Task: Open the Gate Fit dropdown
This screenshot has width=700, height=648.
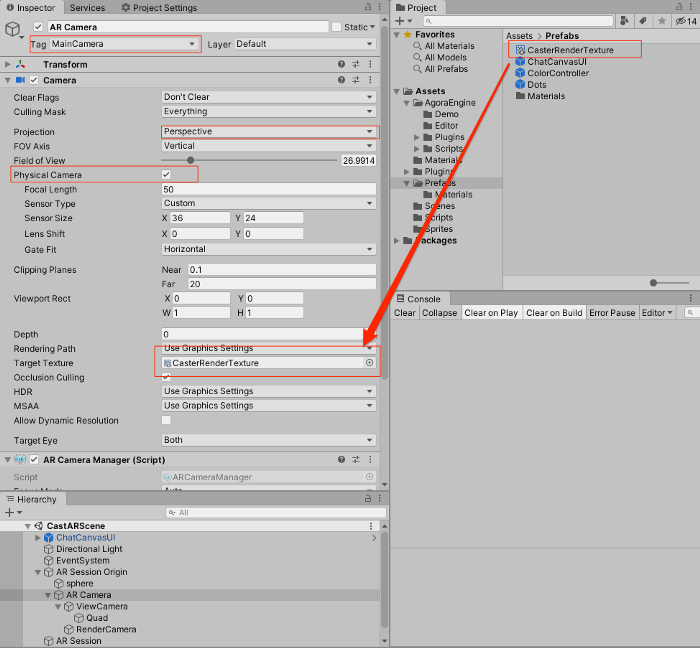Action: tap(268, 249)
